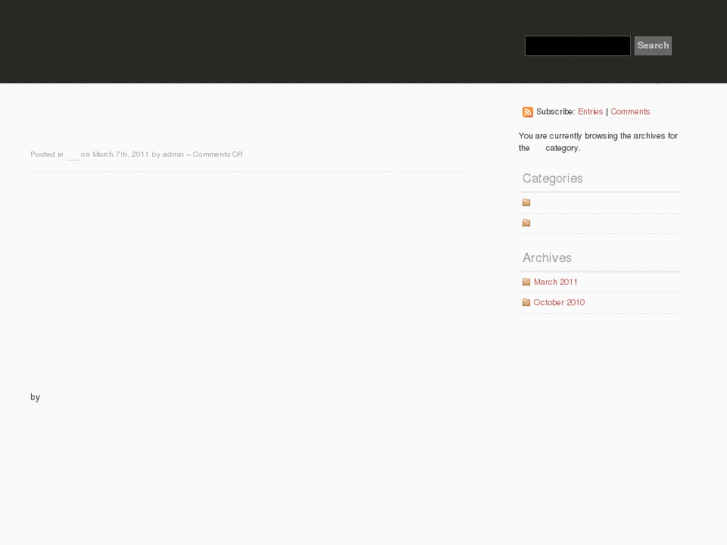Click the Categories heading
The width and height of the screenshot is (727, 545).
[x=553, y=179]
